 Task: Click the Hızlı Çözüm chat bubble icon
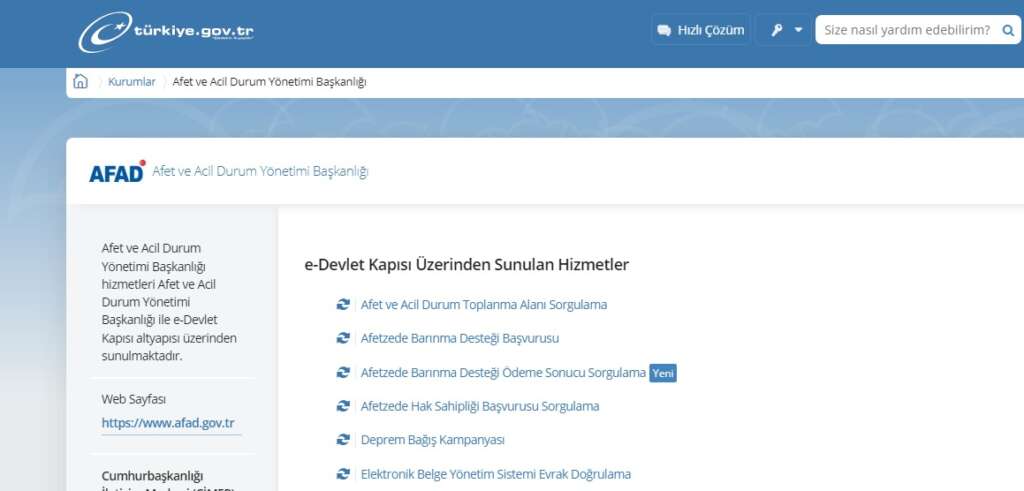[664, 30]
